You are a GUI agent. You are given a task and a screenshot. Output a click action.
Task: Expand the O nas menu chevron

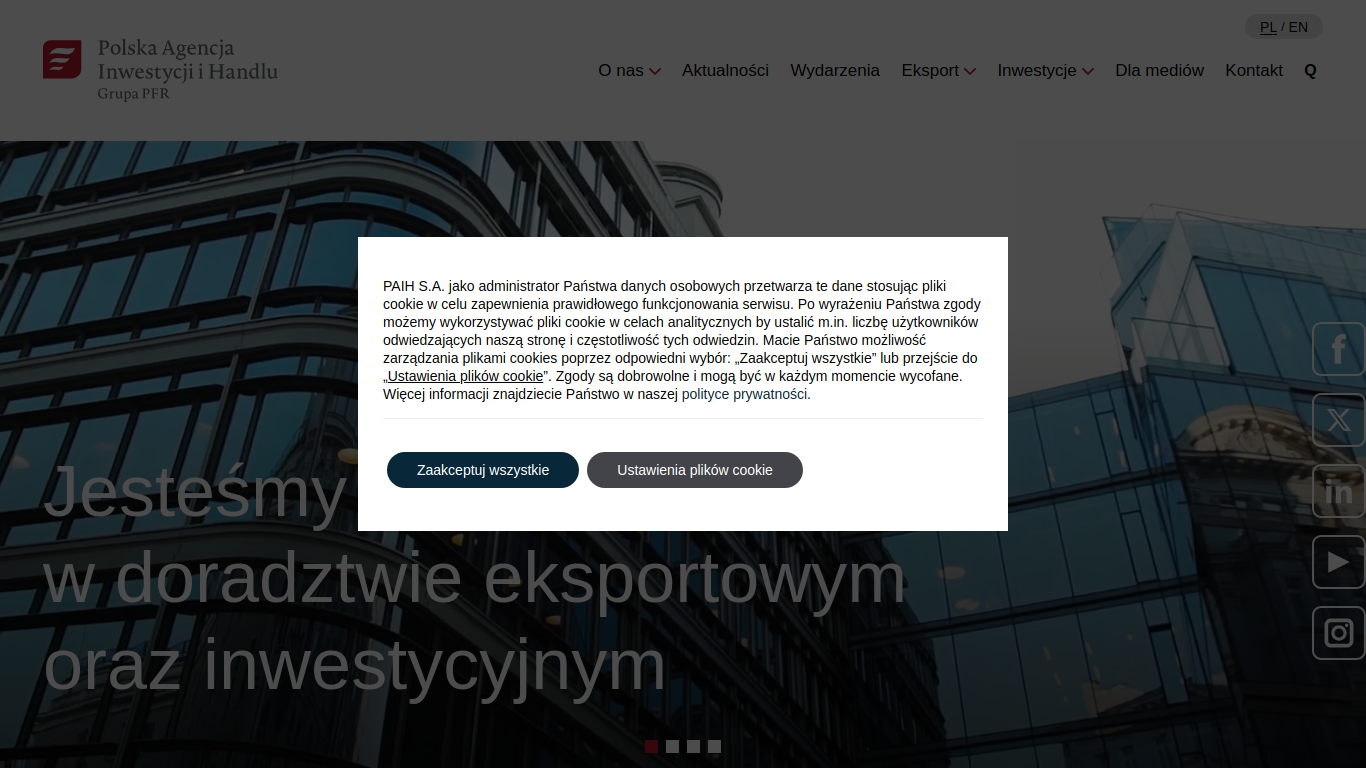pos(655,71)
